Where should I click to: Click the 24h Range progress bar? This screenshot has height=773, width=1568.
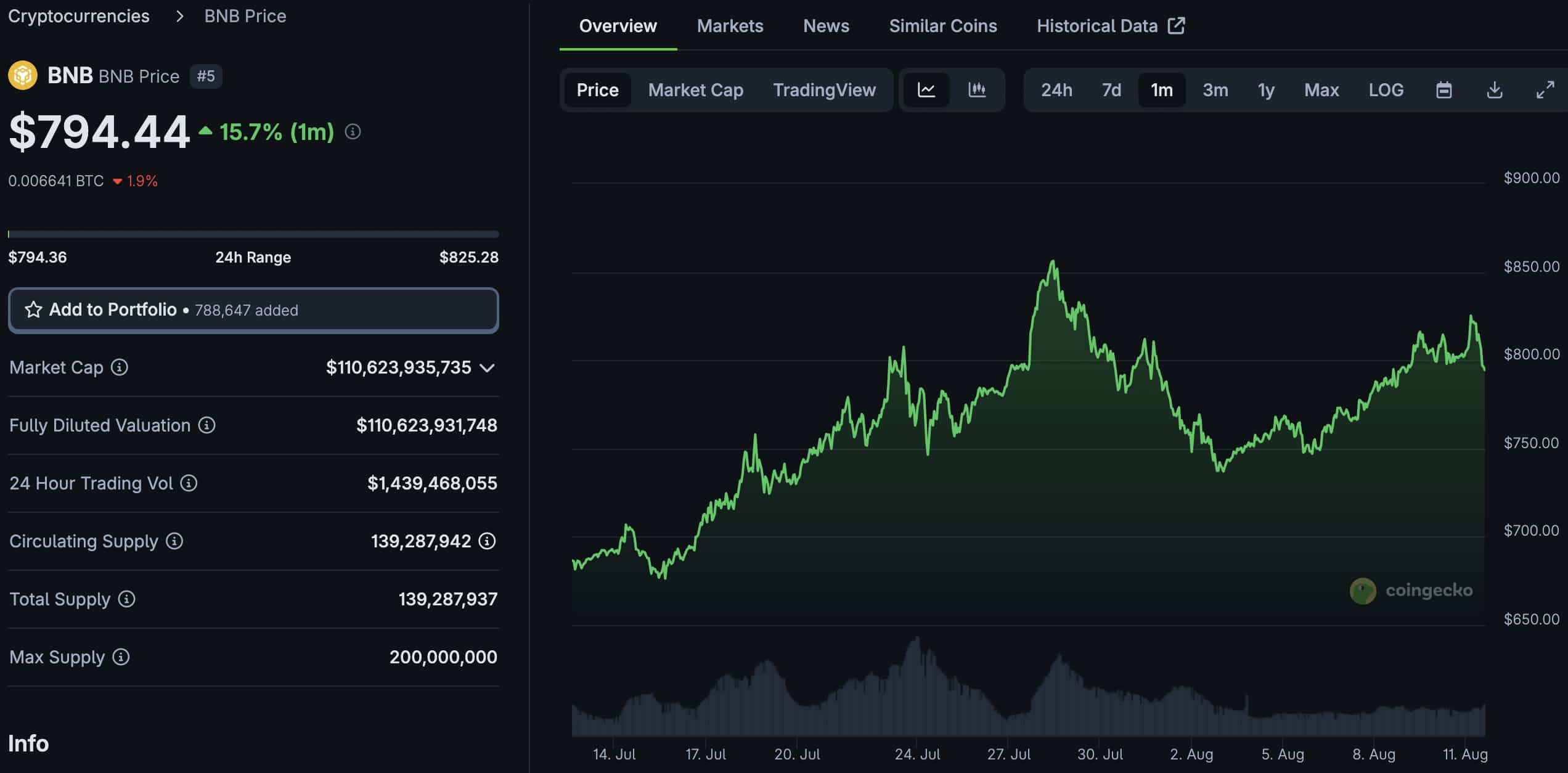[253, 234]
